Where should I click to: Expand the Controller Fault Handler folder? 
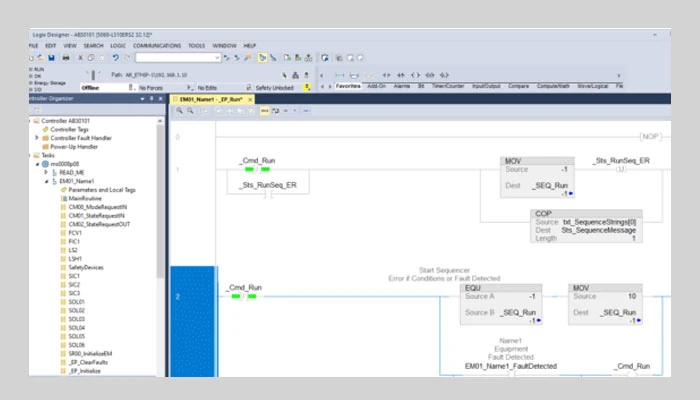pyautogui.click(x=37, y=138)
